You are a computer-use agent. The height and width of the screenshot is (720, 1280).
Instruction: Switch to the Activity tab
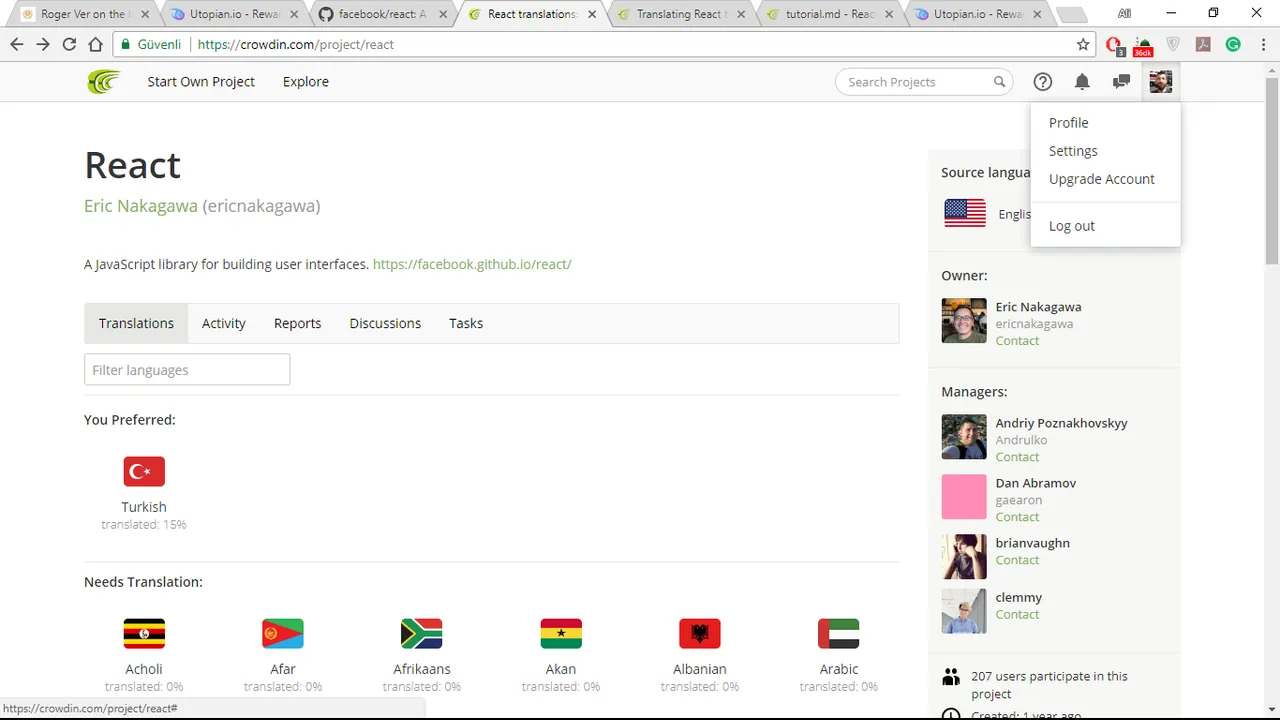tap(224, 323)
